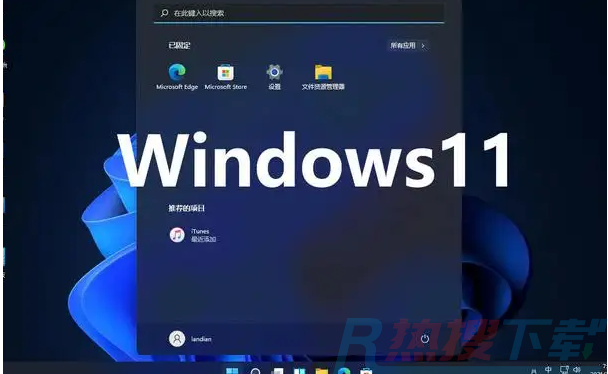Click the 已固定 pinned section heading
608x374 pixels.
(x=179, y=45)
